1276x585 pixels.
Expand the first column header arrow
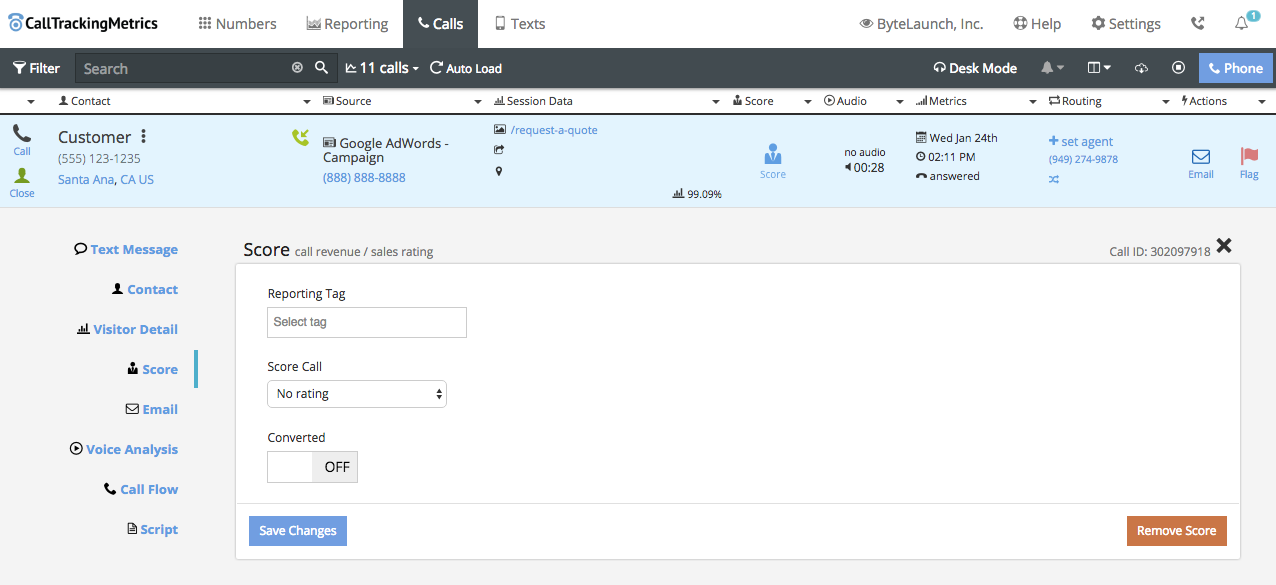click(31, 102)
